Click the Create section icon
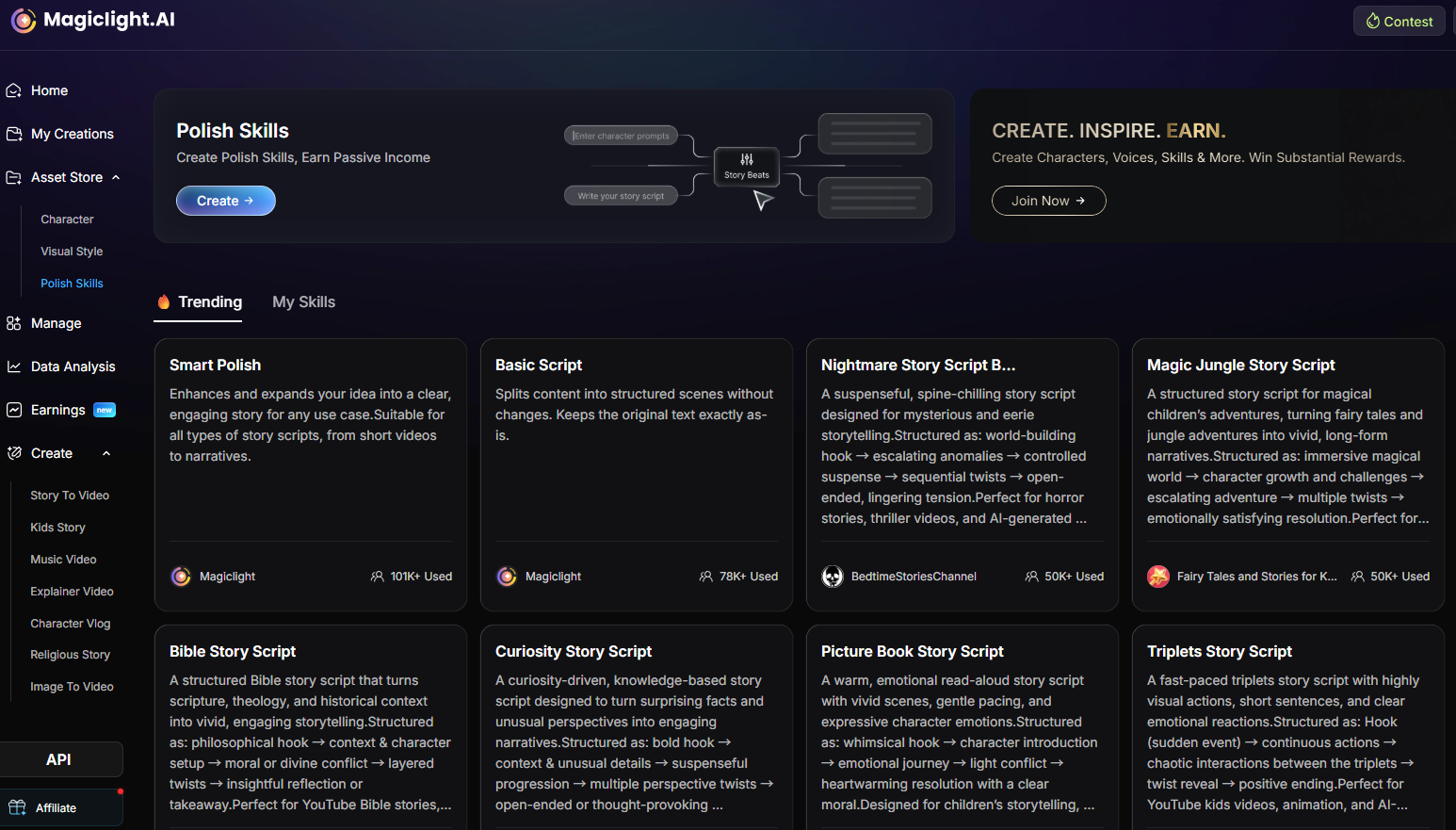Image resolution: width=1456 pixels, height=830 pixels. pyautogui.click(x=14, y=453)
